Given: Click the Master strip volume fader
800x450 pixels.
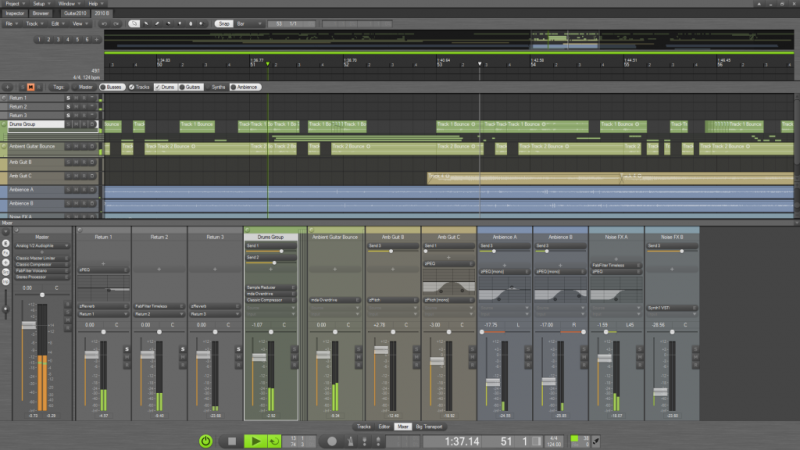Looking at the screenshot, I should [29, 325].
